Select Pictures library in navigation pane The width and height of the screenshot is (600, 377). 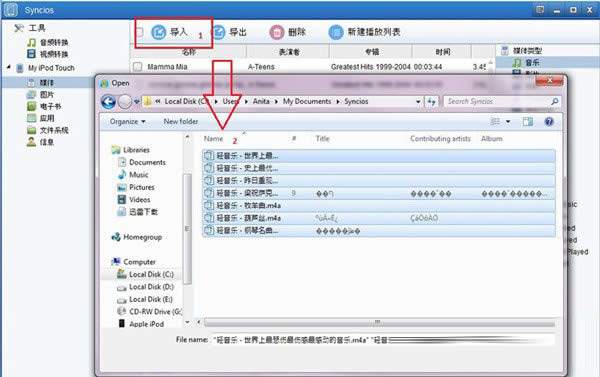pyautogui.click(x=136, y=187)
